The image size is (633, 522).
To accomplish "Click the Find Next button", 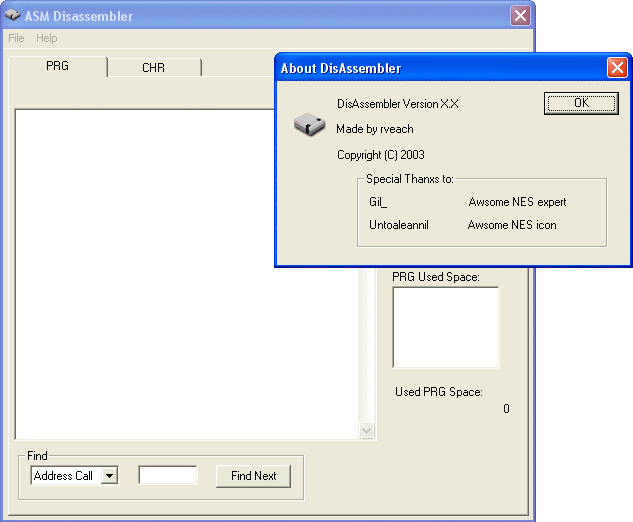I will point(254,476).
